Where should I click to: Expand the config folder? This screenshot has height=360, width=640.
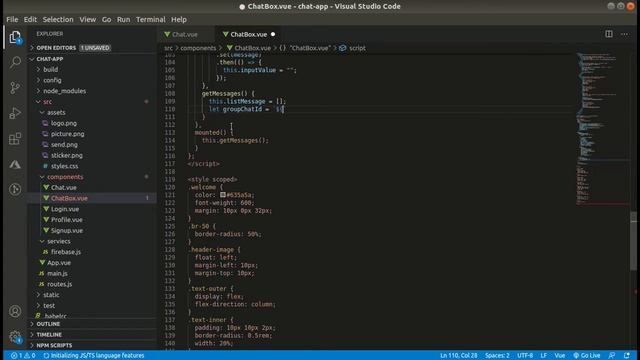click(92, 80)
